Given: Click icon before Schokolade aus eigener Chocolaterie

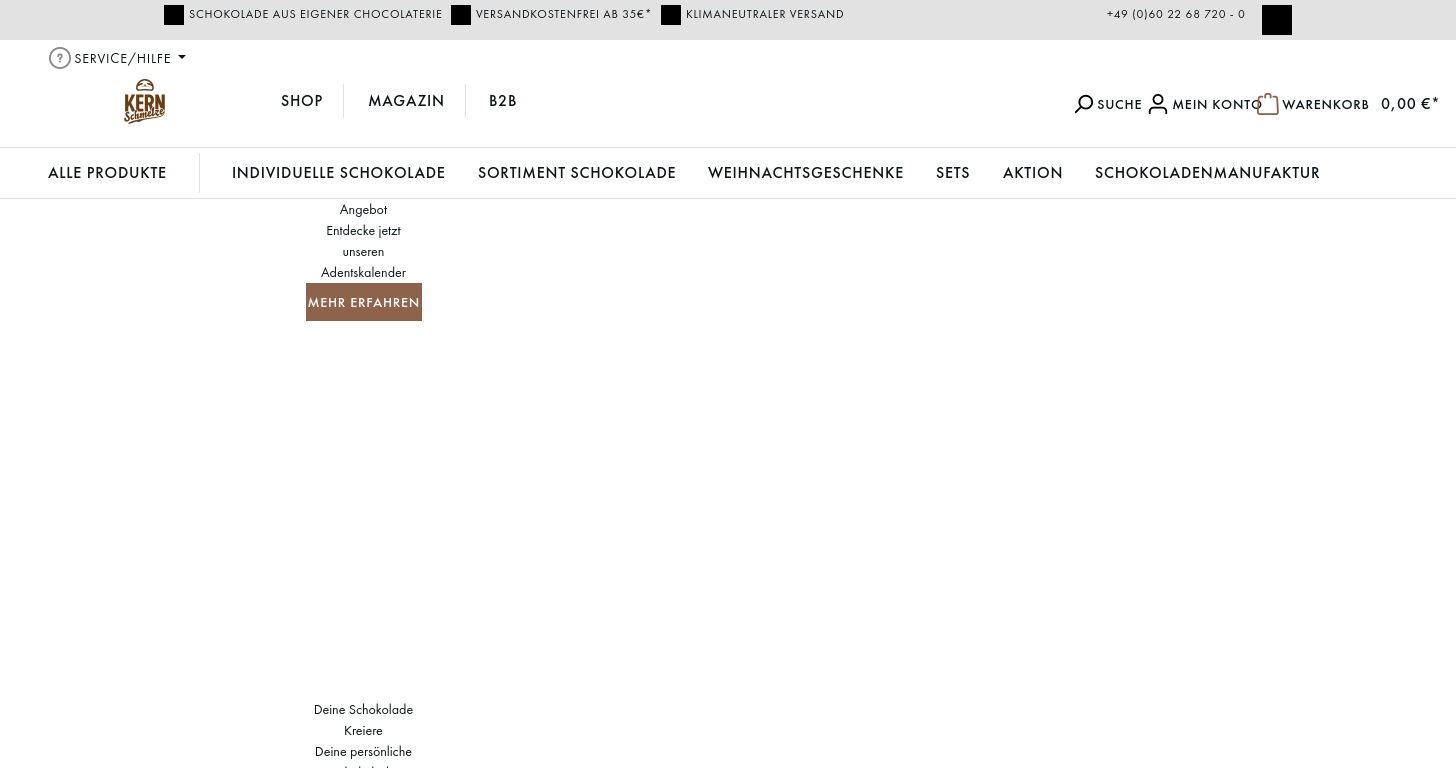Looking at the screenshot, I should (x=174, y=15).
